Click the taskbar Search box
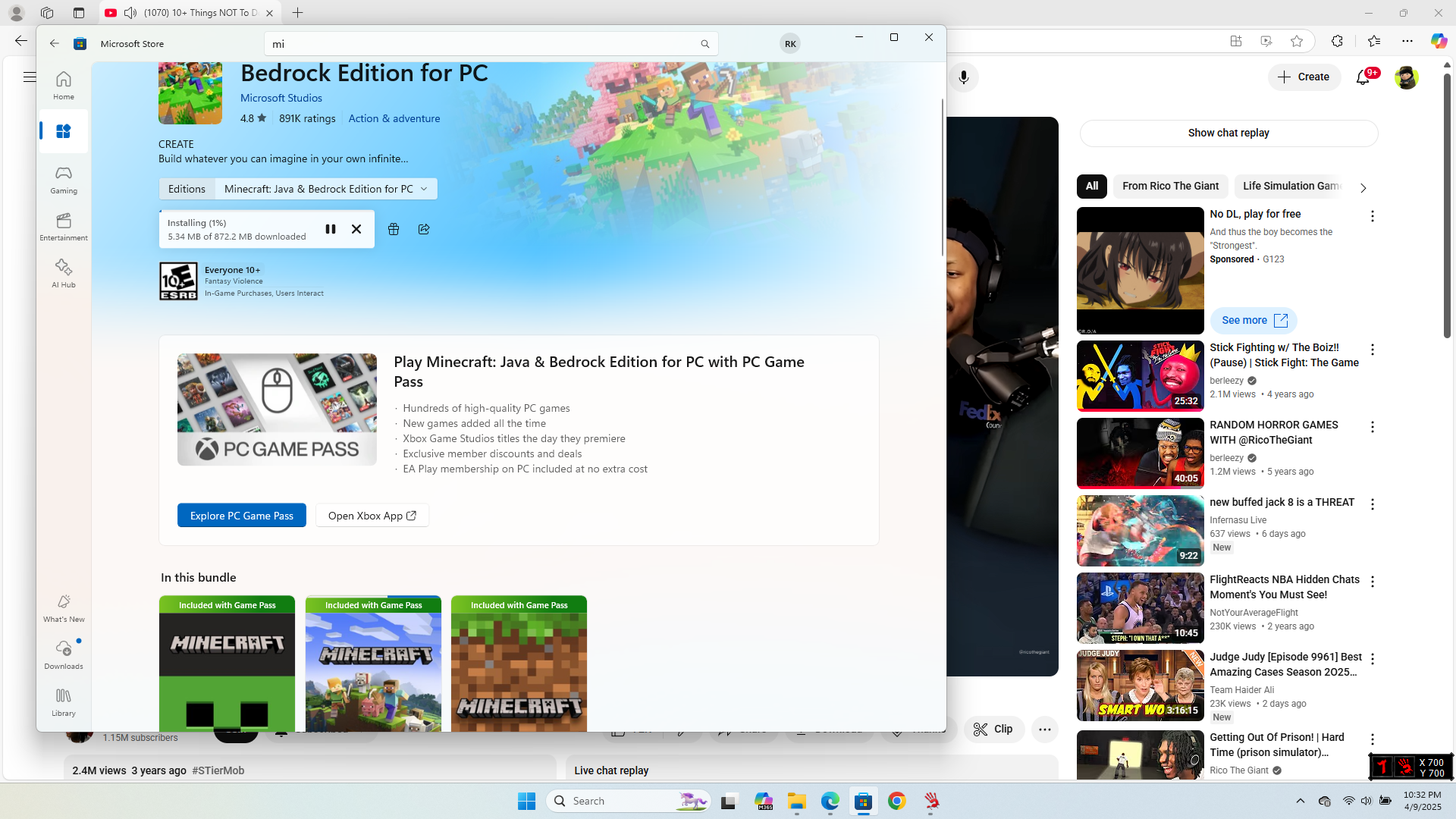 (x=628, y=801)
